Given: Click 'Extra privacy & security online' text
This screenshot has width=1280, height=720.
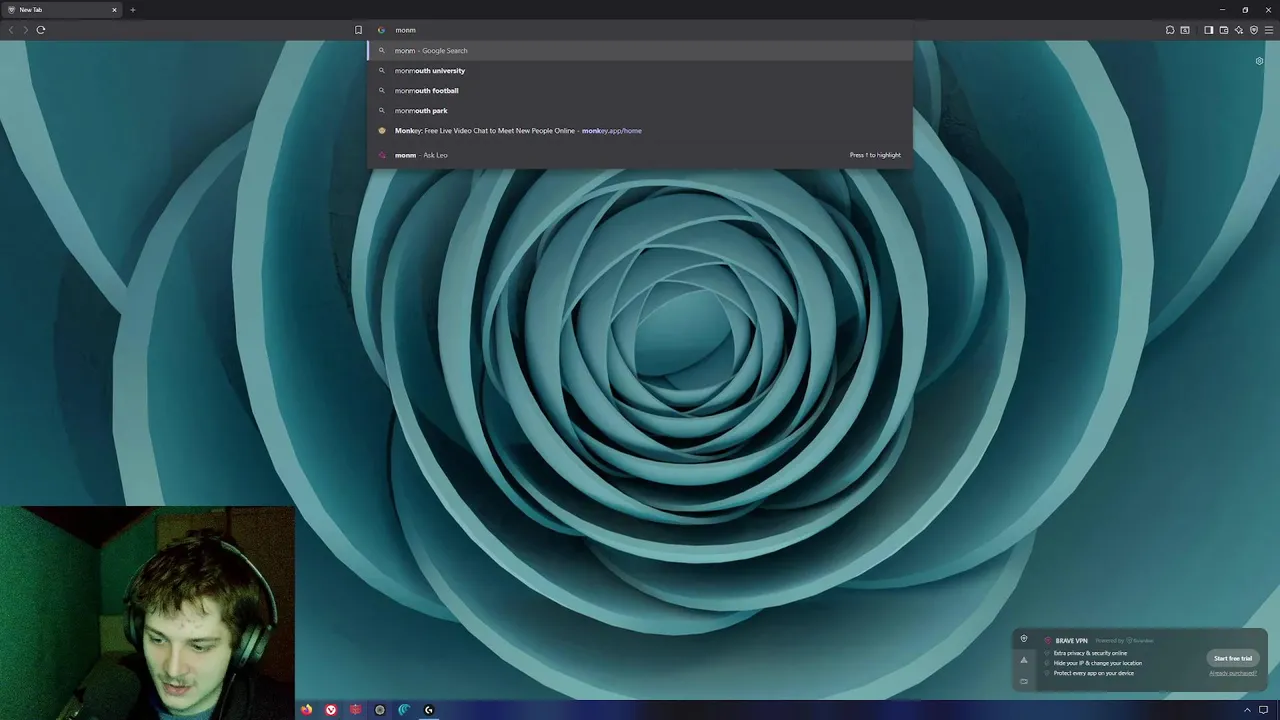Looking at the screenshot, I should (x=1090, y=653).
